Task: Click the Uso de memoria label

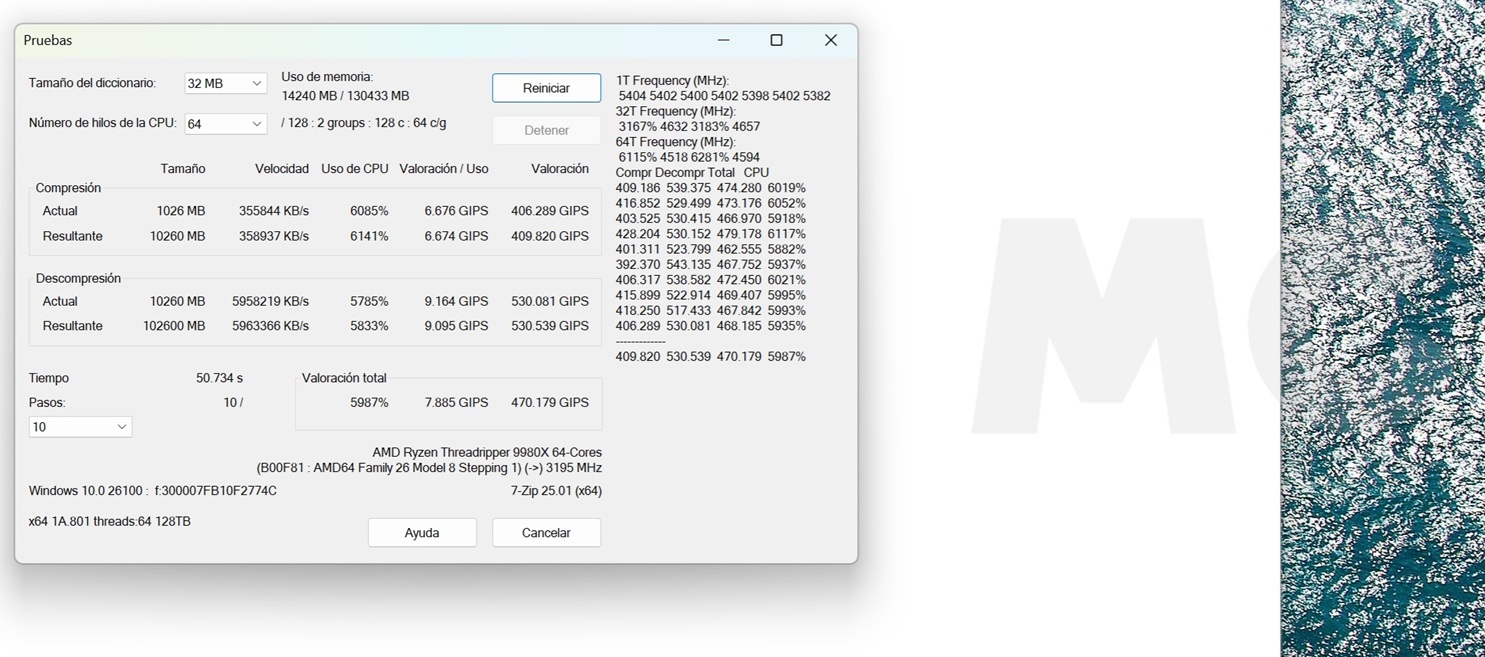Action: [x=327, y=77]
